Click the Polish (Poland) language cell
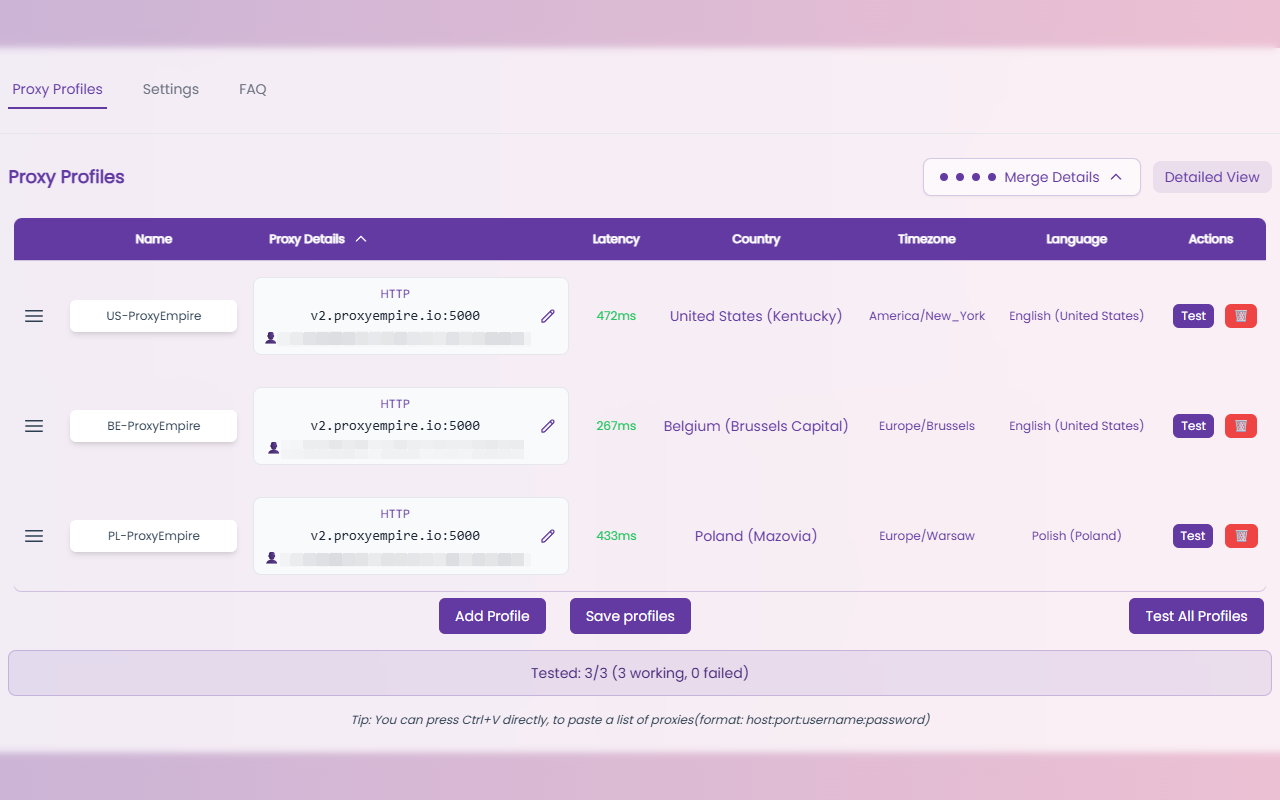 (1076, 536)
